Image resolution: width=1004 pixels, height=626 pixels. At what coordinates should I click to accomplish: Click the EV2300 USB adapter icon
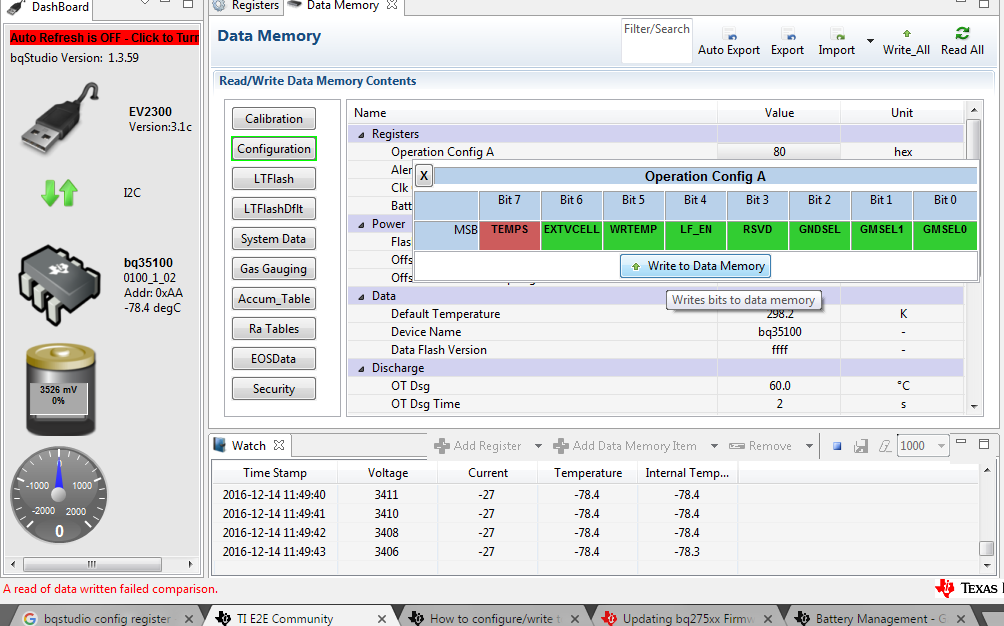point(59,118)
